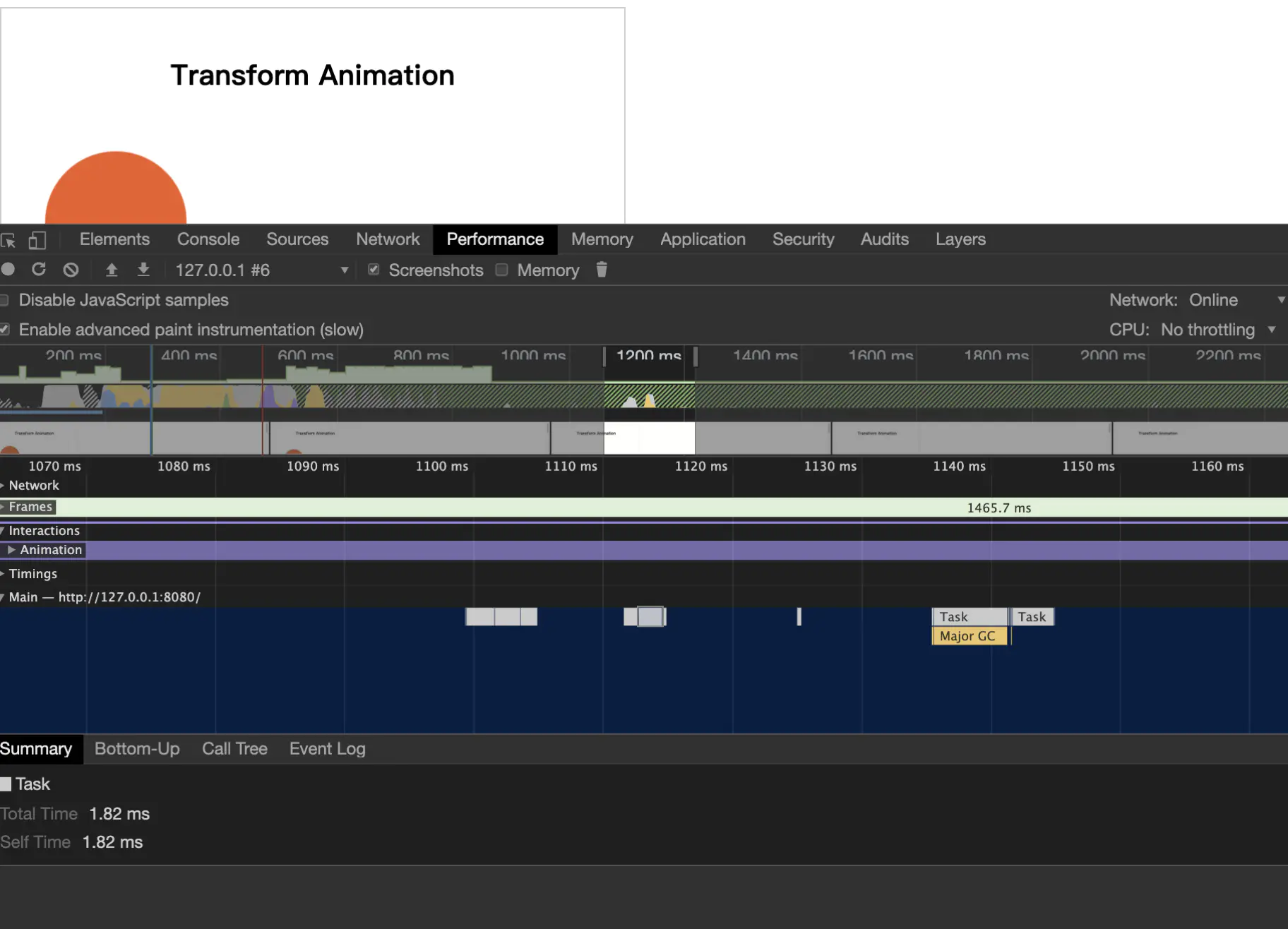Click the save profile download icon

[x=143, y=270]
